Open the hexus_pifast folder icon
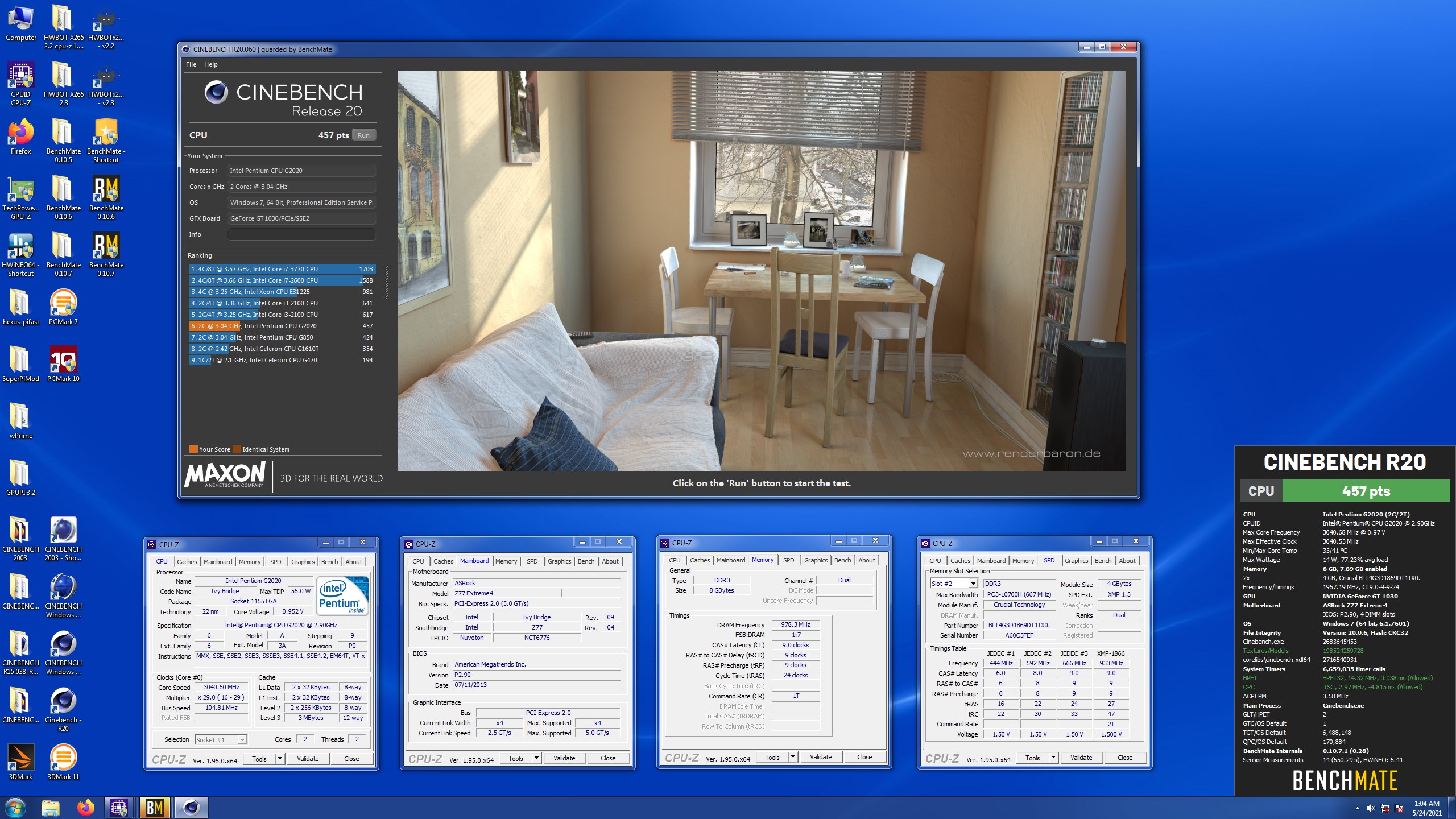 (20, 308)
